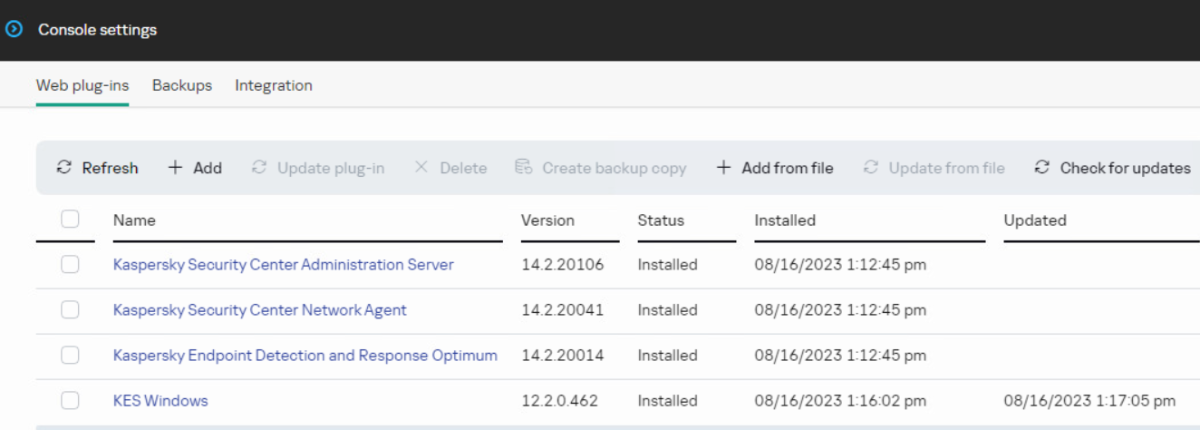Open Kaspersky Security Center Administration Server link
This screenshot has height=430, width=1200.
coord(283,265)
